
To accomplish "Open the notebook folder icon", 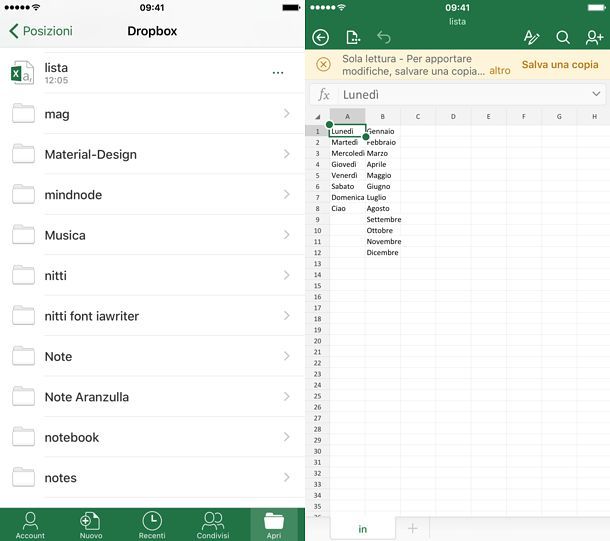I will [23, 437].
